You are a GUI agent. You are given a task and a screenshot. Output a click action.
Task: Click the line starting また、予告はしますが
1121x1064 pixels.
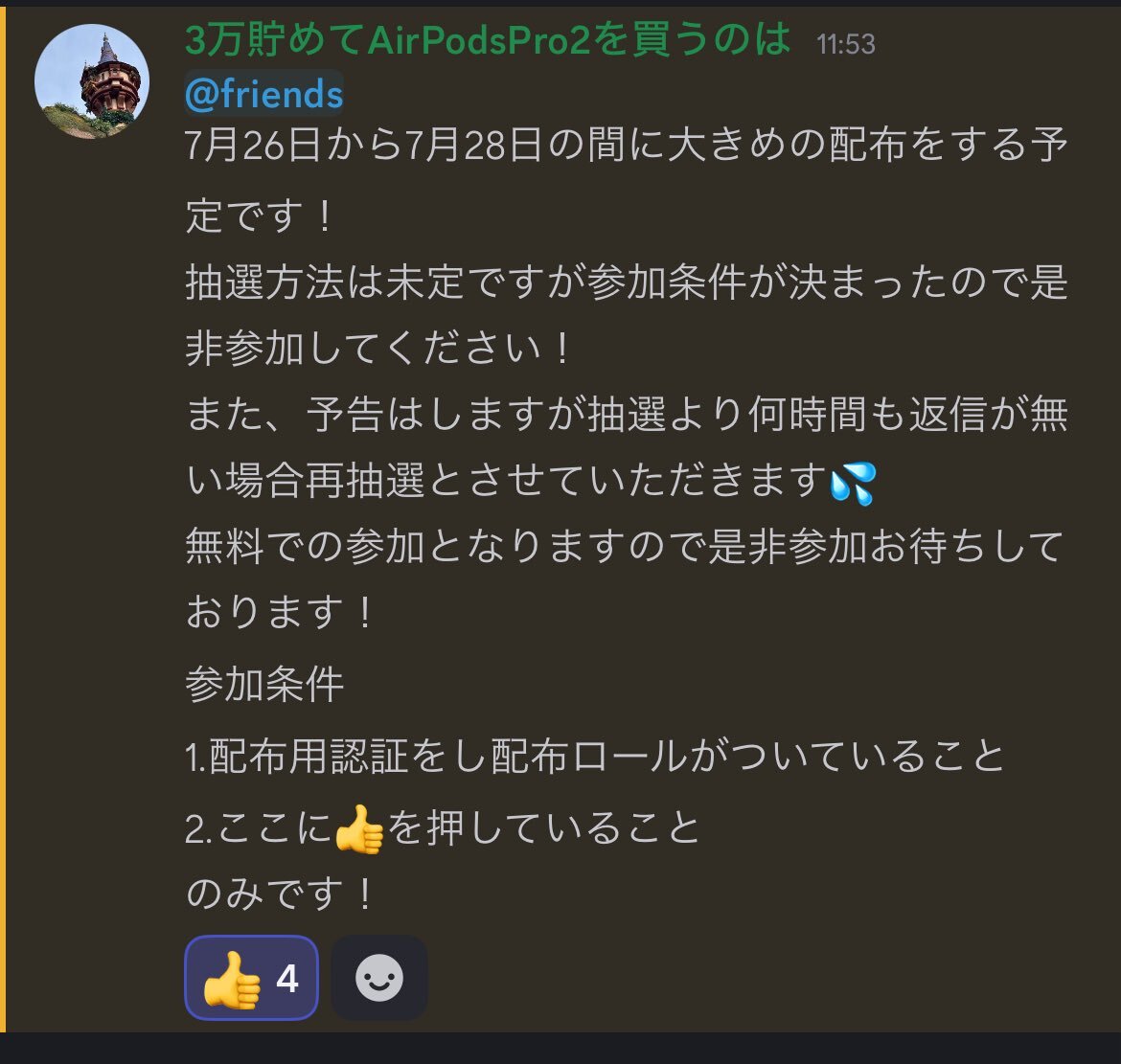click(x=627, y=415)
